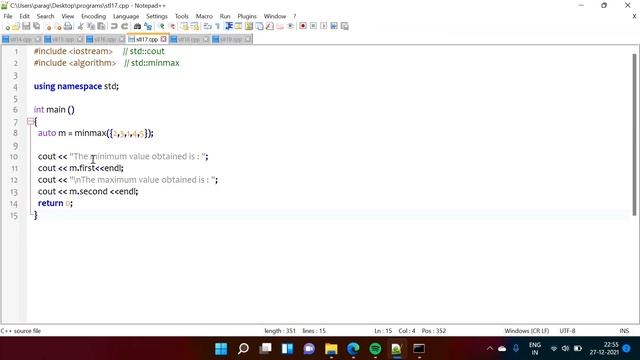640x360 pixels.
Task: Open Microsoft Edge from the taskbar
Action: point(353,349)
